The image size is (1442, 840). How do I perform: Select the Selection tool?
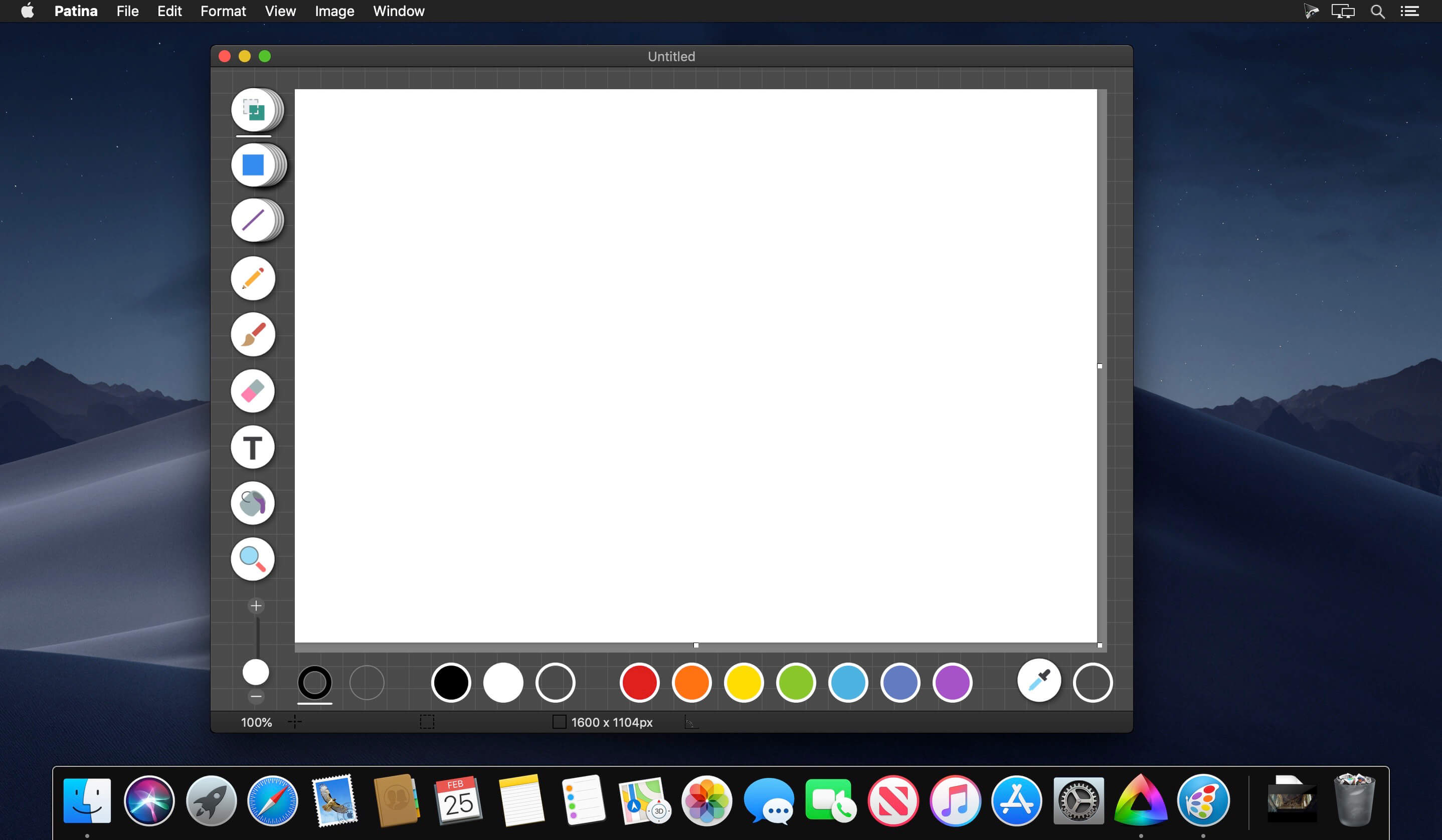(253, 110)
